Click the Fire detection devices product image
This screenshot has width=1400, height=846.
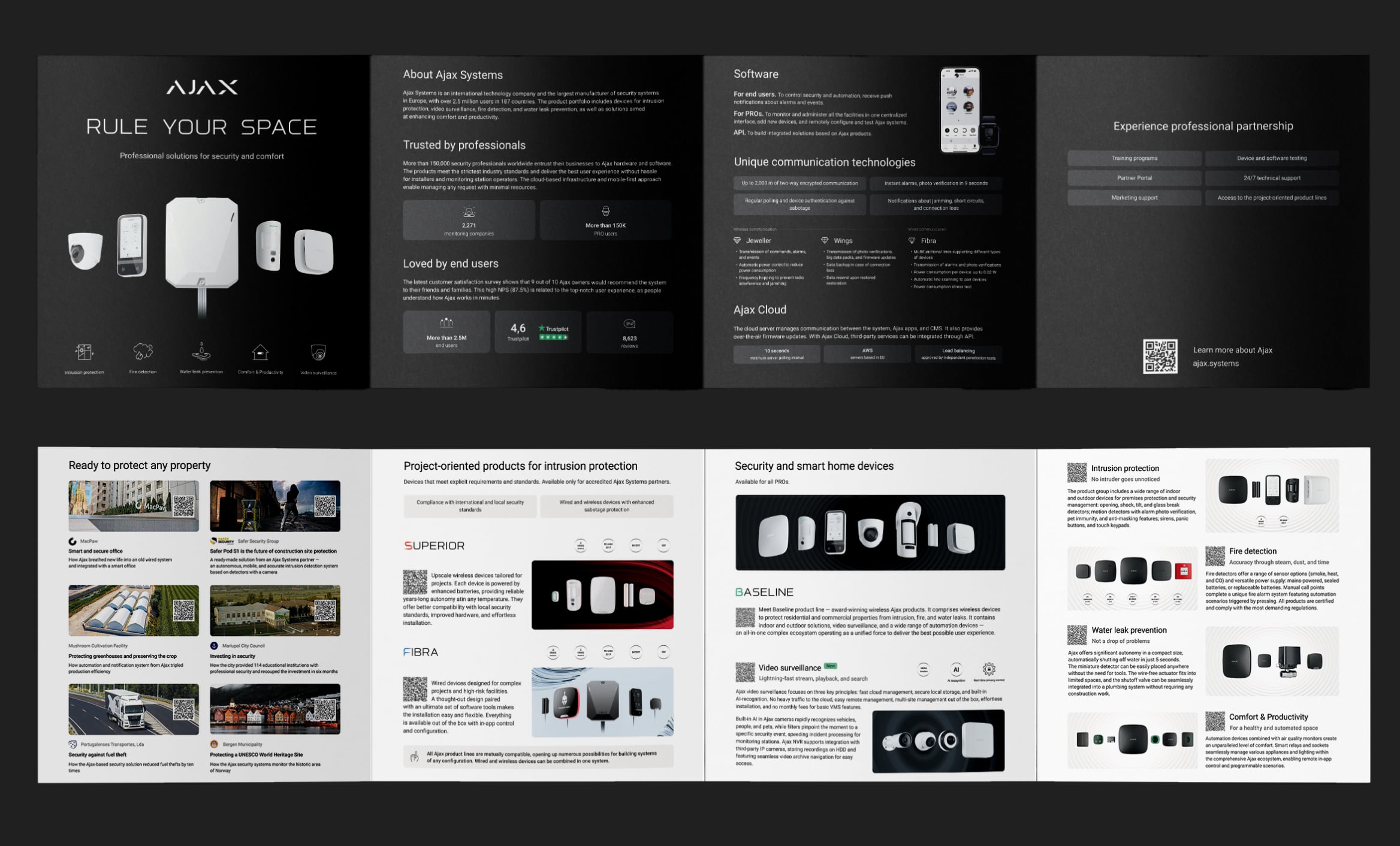pos(1132,578)
